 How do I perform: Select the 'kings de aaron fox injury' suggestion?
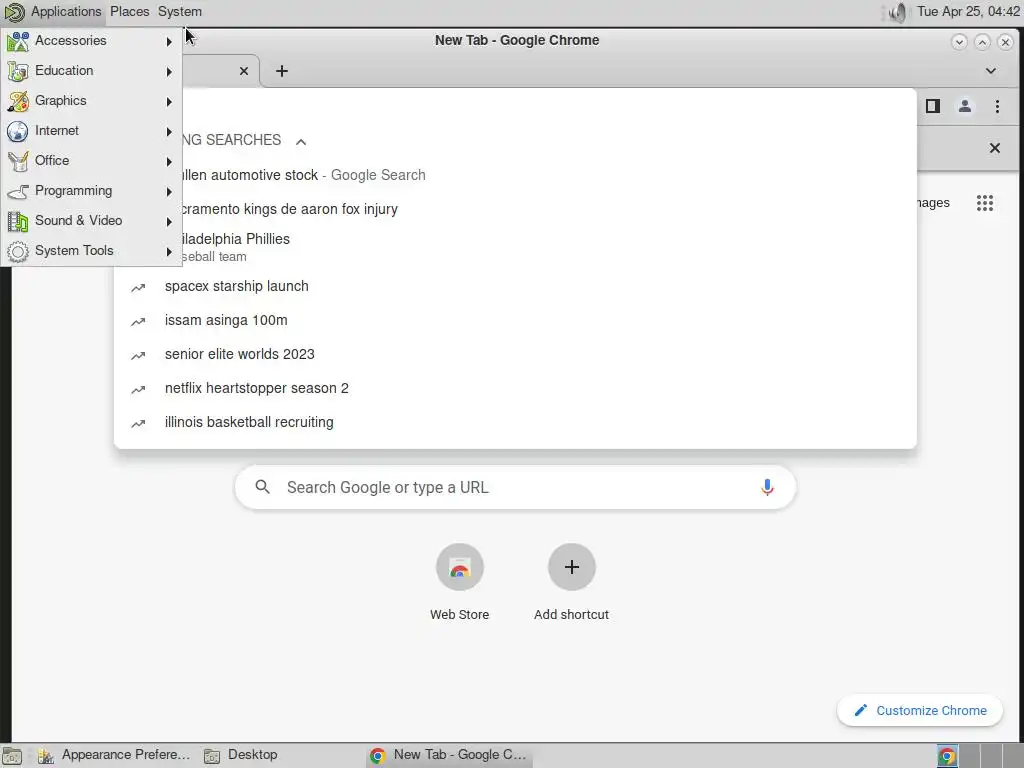[x=516, y=209]
